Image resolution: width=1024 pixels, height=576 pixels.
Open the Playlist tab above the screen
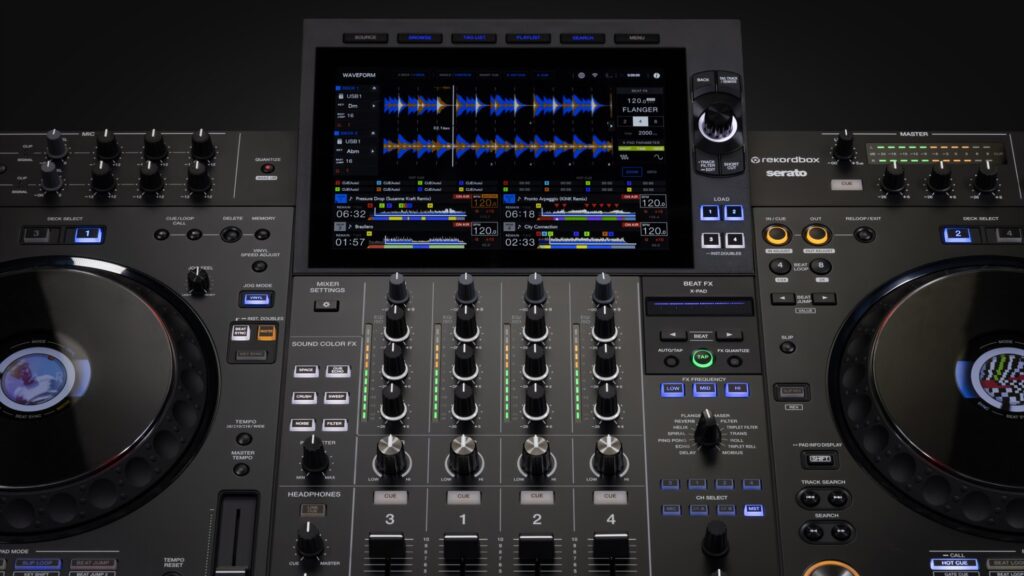(528, 38)
